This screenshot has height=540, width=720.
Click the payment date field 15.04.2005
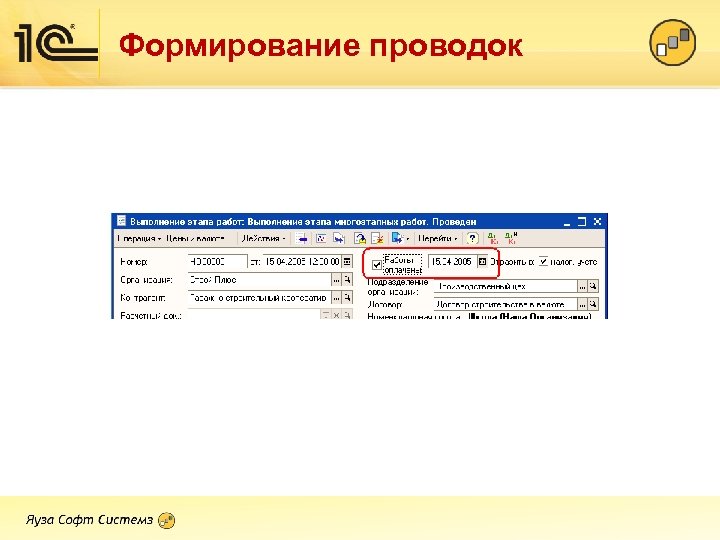(x=452, y=262)
